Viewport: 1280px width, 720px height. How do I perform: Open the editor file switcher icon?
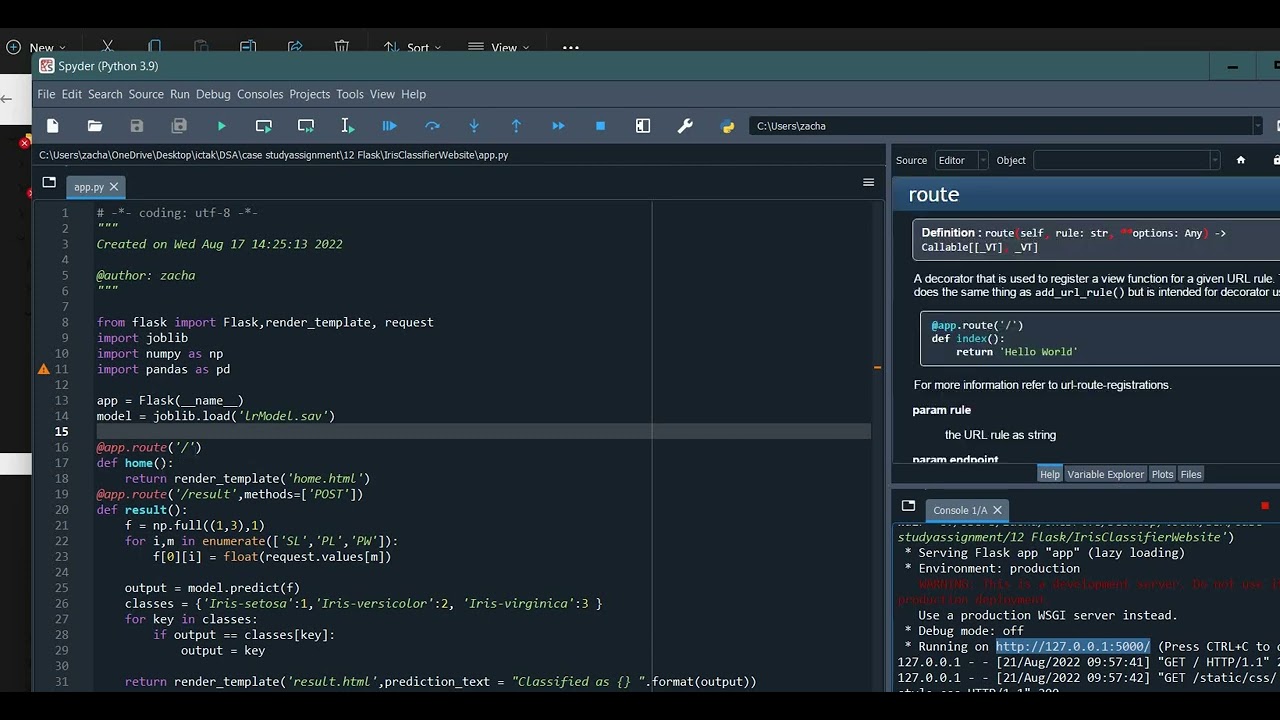click(49, 182)
